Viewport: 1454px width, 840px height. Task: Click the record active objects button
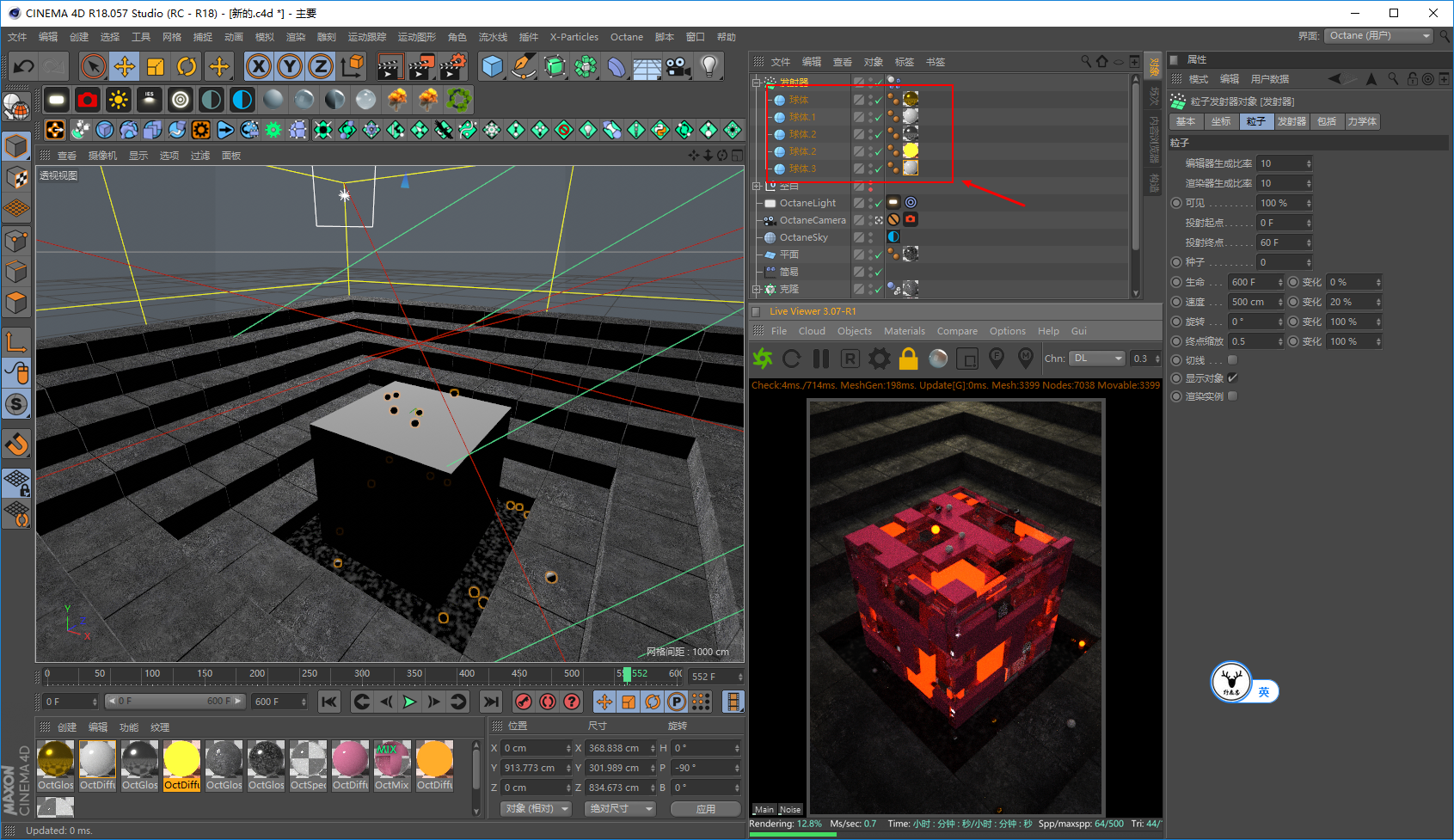click(524, 702)
